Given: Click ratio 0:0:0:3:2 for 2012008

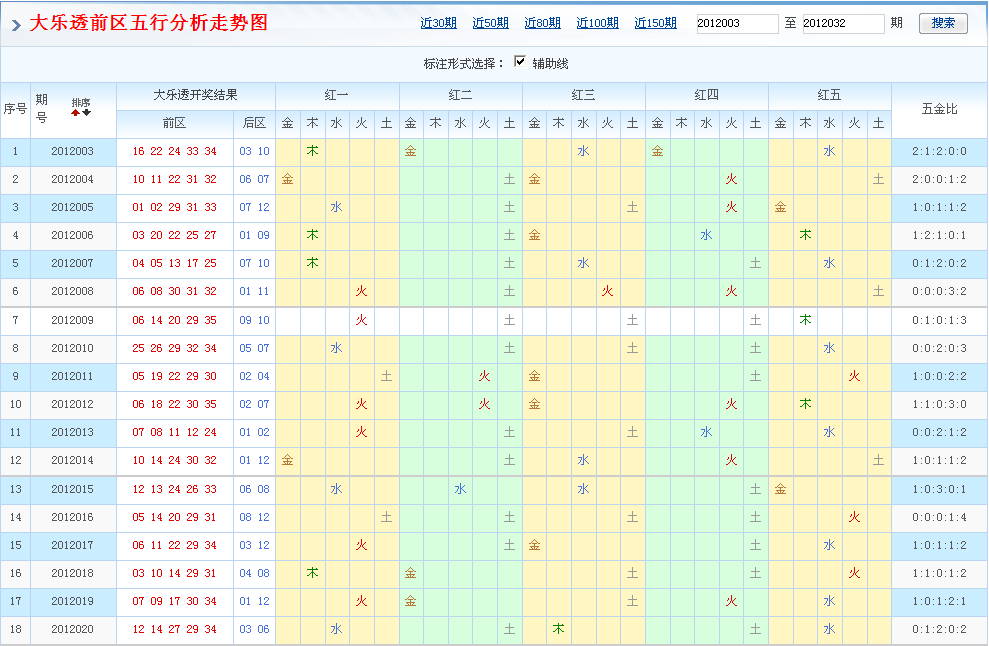Looking at the screenshot, I should pyautogui.click(x=939, y=291).
